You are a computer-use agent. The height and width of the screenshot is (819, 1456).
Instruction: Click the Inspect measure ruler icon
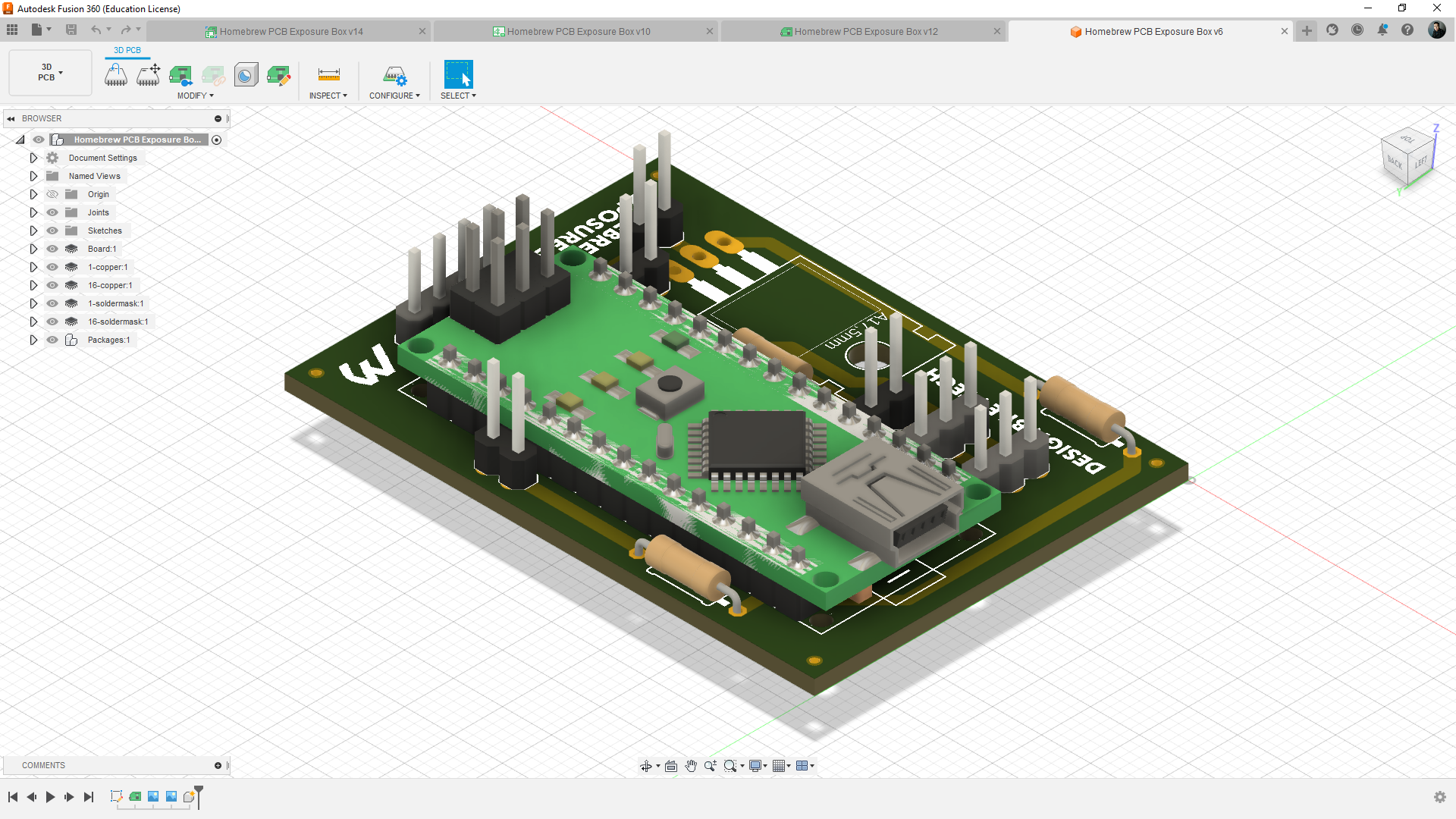(328, 74)
